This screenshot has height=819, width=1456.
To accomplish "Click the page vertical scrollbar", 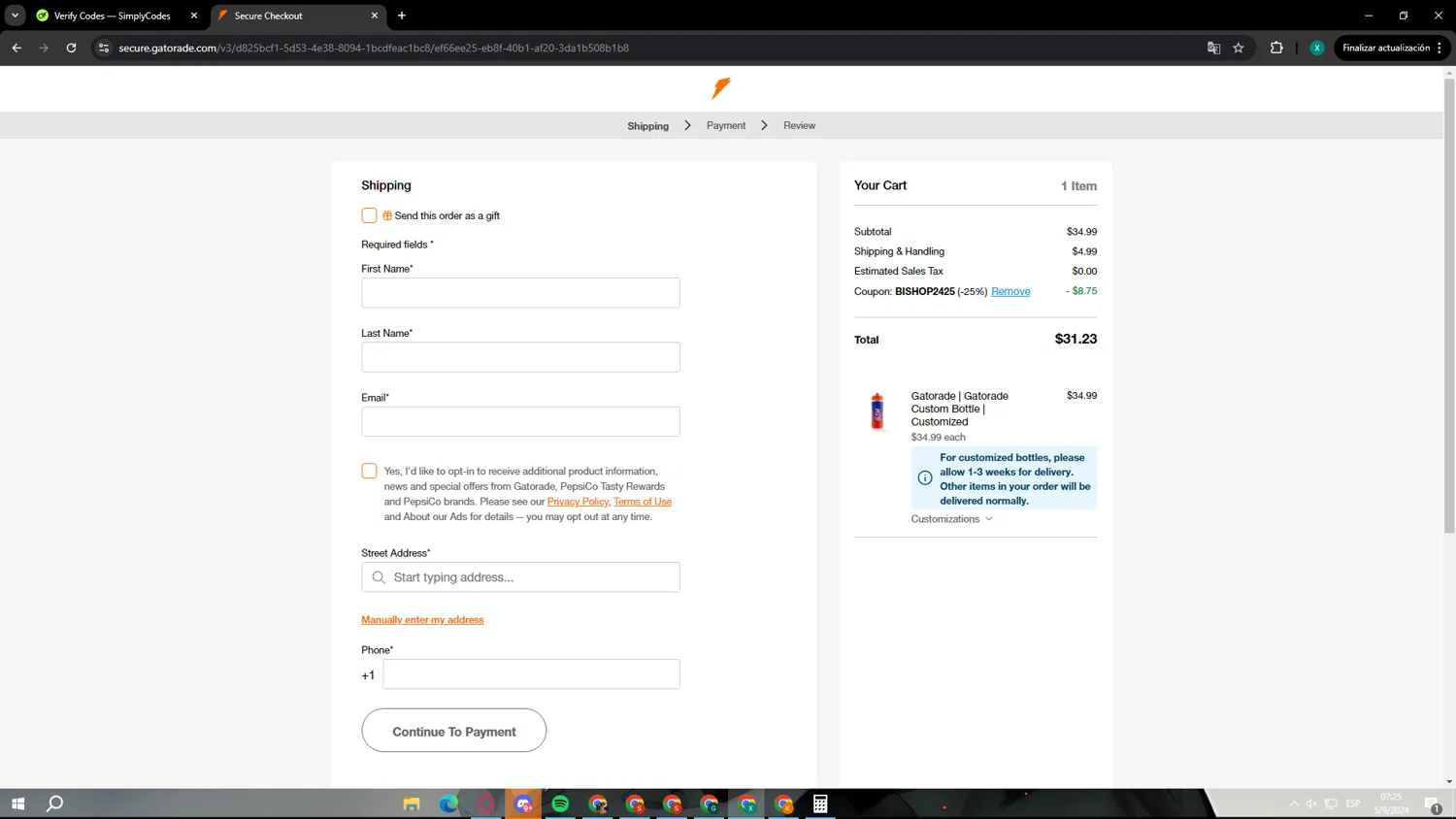I will pos(1449,306).
